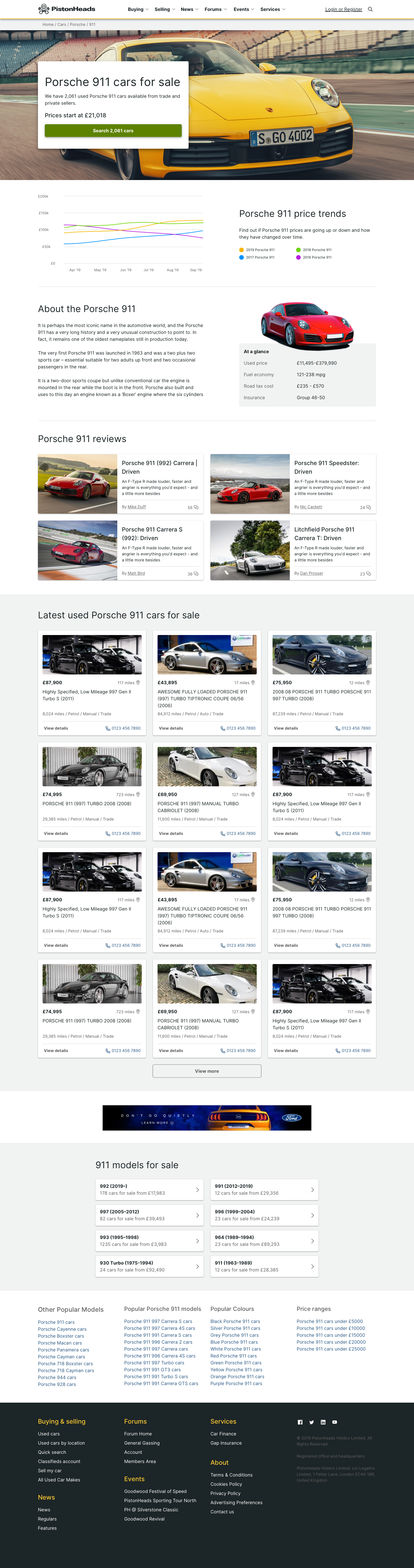The height and width of the screenshot is (1568, 414).
Task: Open Gap Insurance in the footer
Action: pyautogui.click(x=226, y=1443)
